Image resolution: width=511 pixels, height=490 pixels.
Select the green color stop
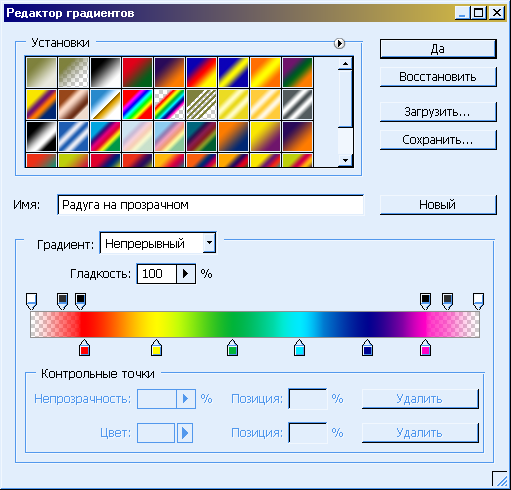(232, 348)
